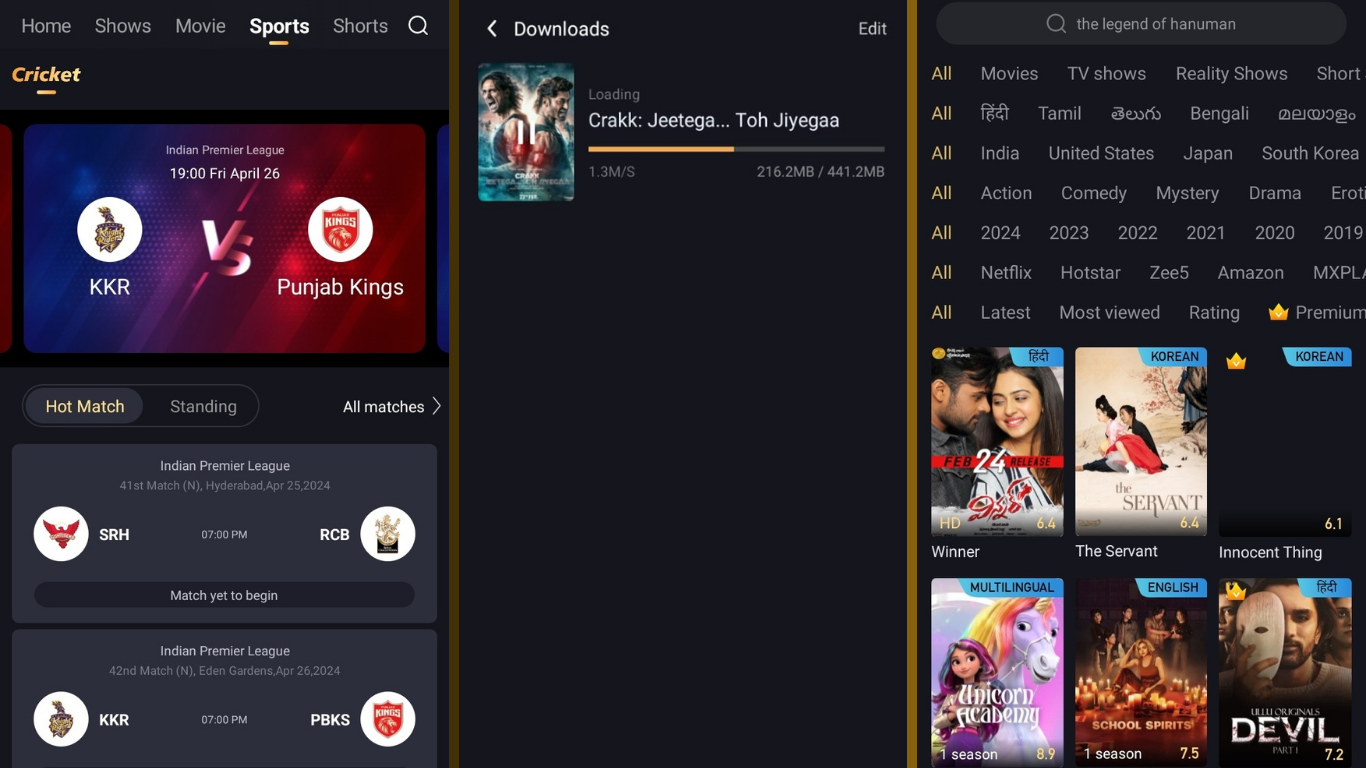Viewport: 1366px width, 768px height.
Task: Click the magnifier icon in the search field
Action: coord(1056,24)
